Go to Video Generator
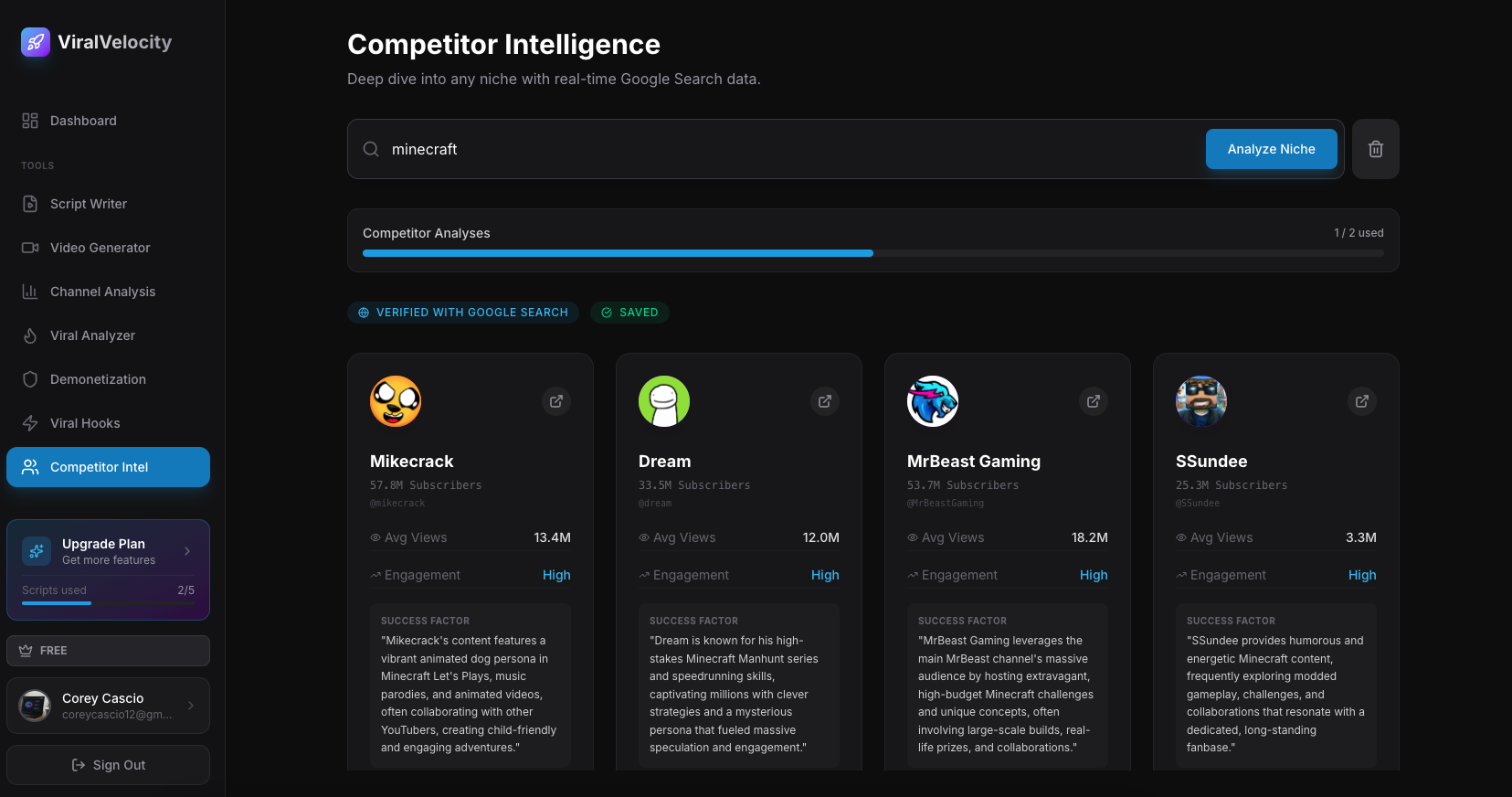The image size is (1512, 797). (x=108, y=248)
